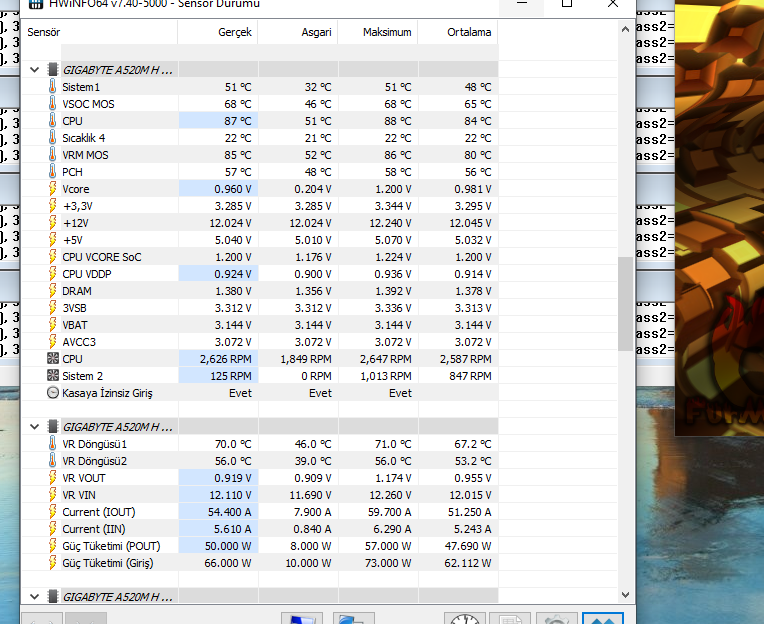This screenshot has width=764, height=624.
Task: Click the Asgari column header
Action: 298,32
